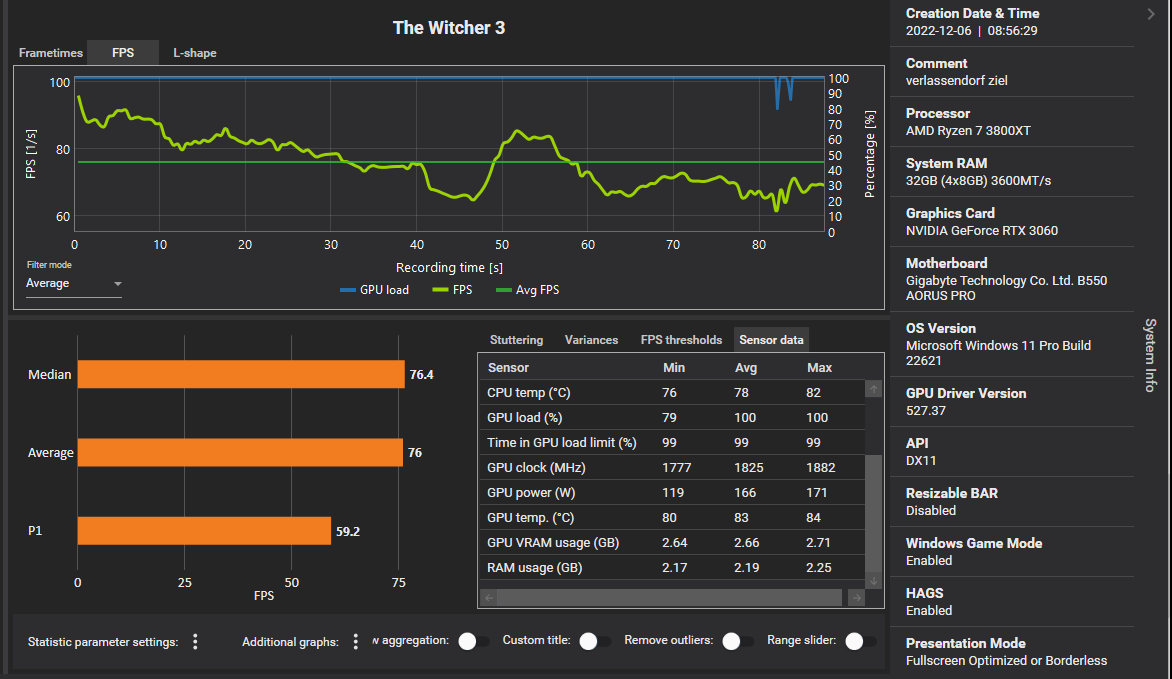Click processor value AMD Ryzen 7 3800XT
This screenshot has height=679, width=1172.
[968, 131]
